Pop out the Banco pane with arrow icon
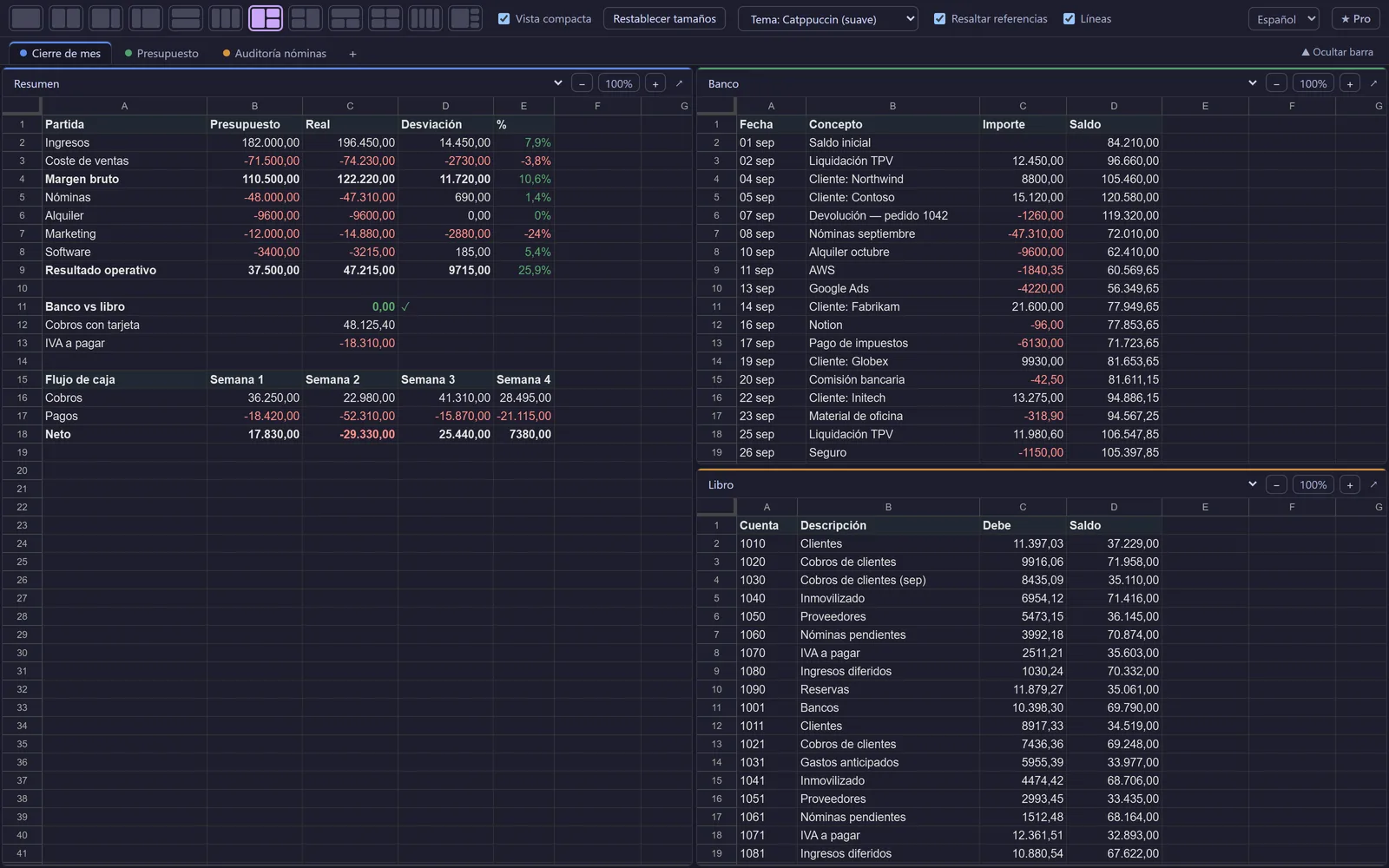This screenshot has width=1389, height=868. [1373, 83]
